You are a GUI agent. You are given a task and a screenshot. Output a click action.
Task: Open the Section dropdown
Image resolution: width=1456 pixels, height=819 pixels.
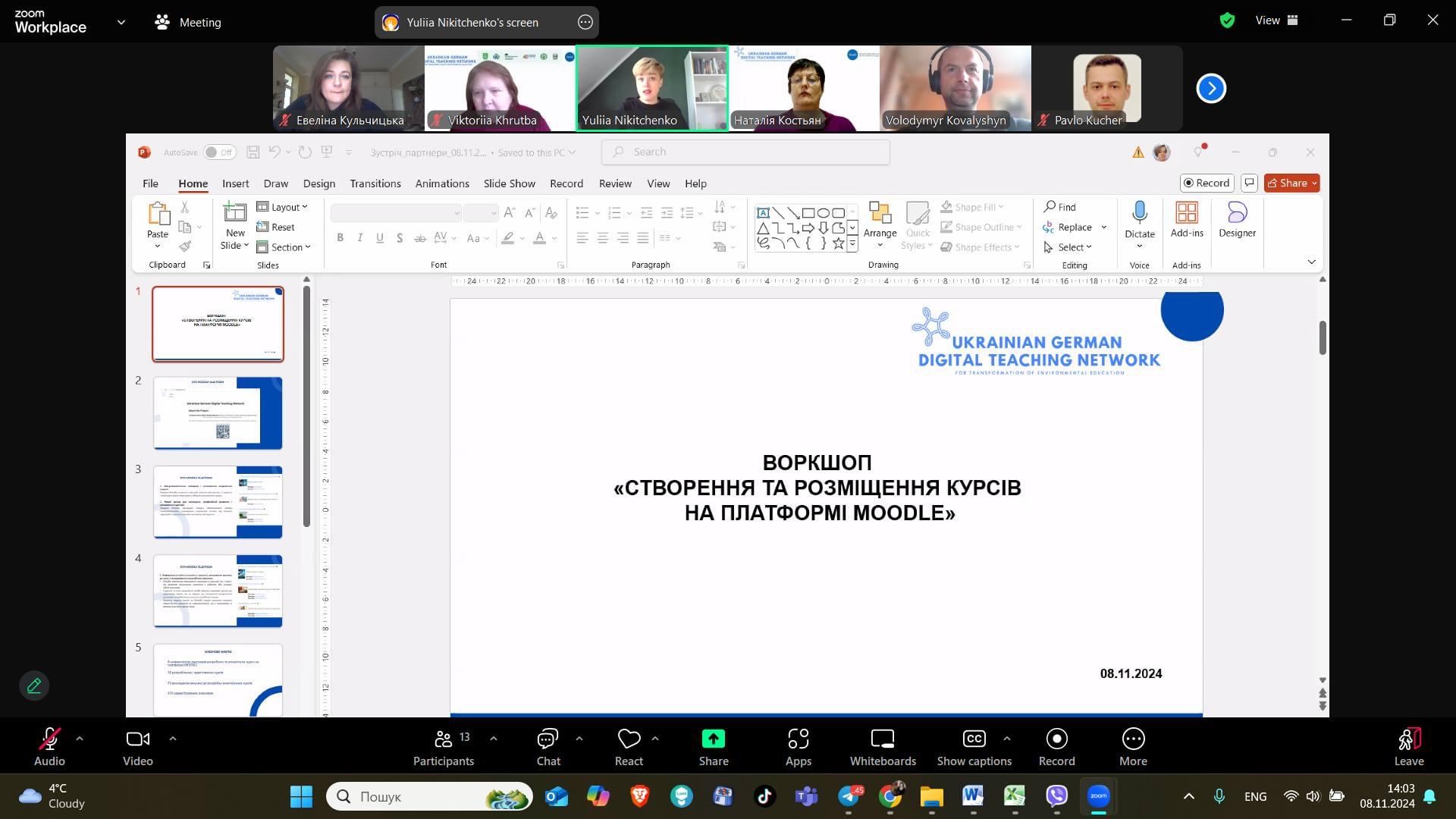pos(284,247)
